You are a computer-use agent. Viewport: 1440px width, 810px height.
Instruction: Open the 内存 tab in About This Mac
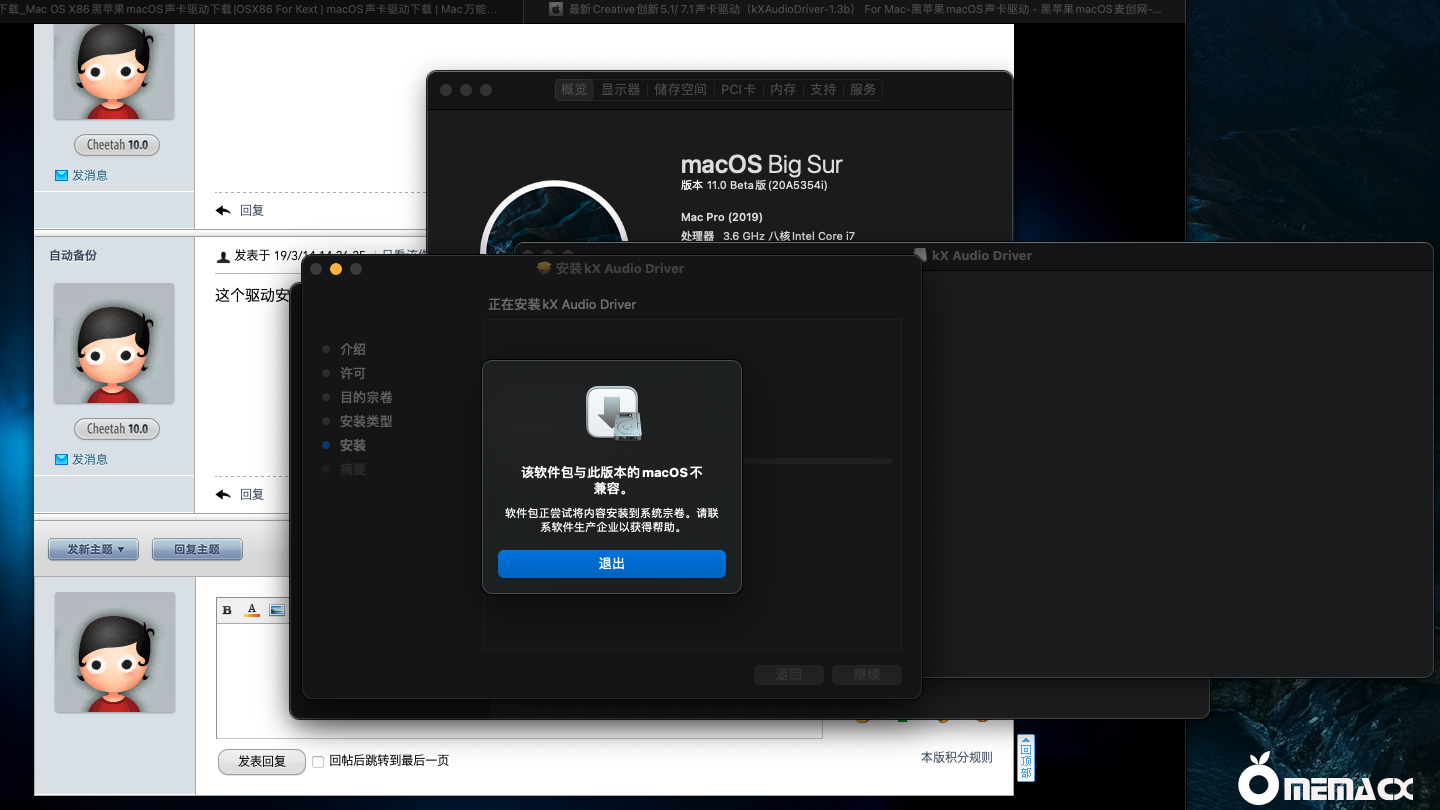783,90
